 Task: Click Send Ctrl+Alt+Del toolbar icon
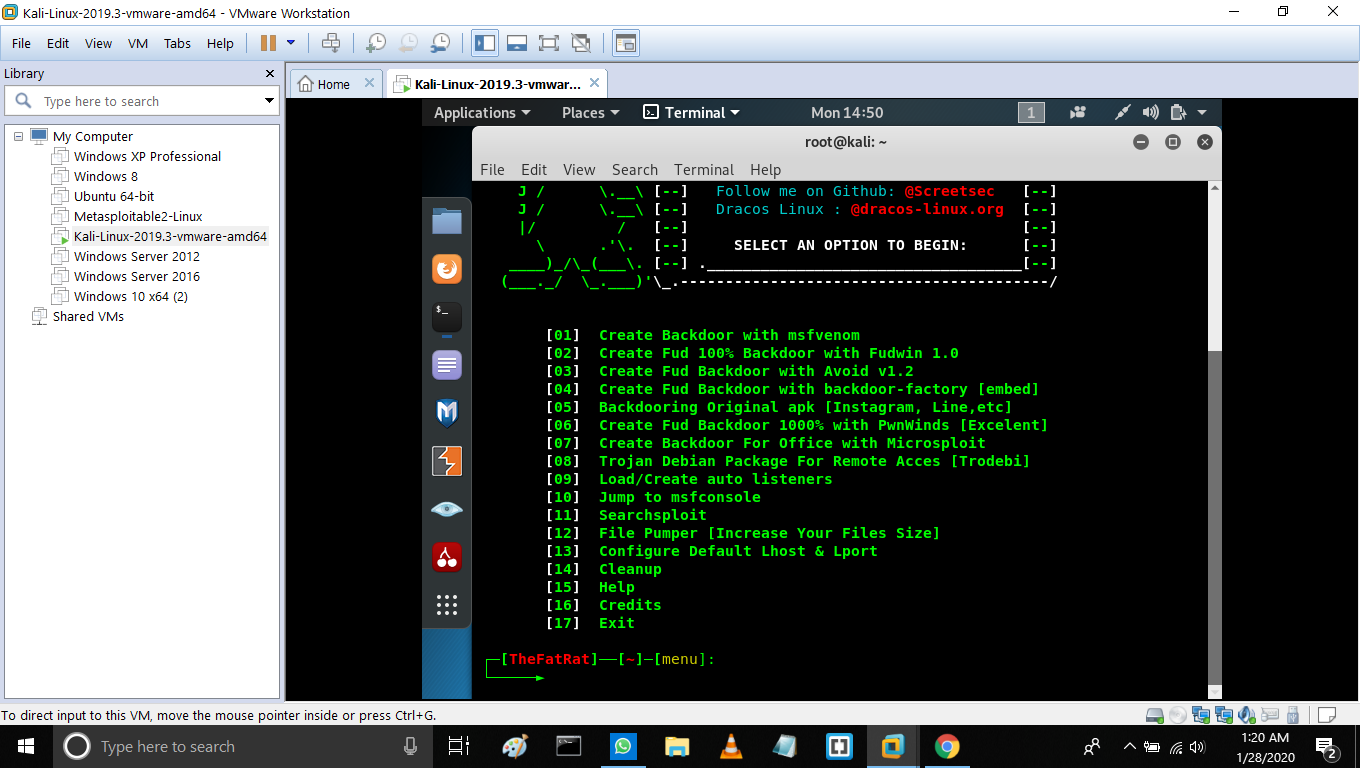(331, 43)
